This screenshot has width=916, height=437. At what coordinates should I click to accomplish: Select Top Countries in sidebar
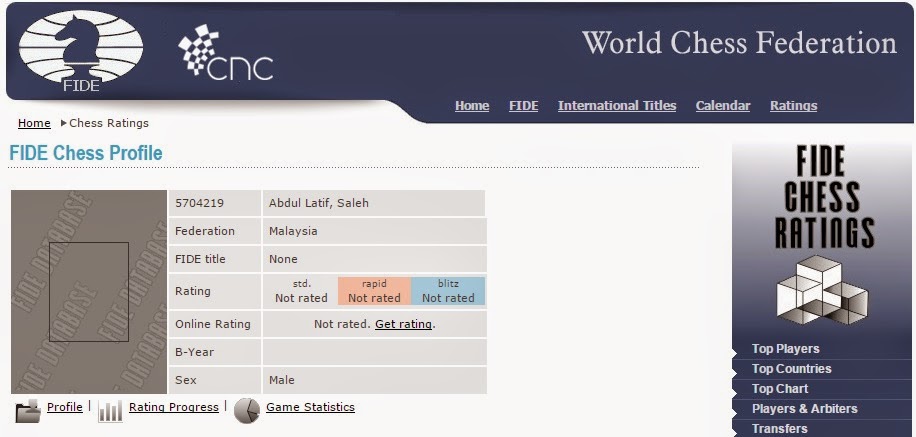coord(791,369)
